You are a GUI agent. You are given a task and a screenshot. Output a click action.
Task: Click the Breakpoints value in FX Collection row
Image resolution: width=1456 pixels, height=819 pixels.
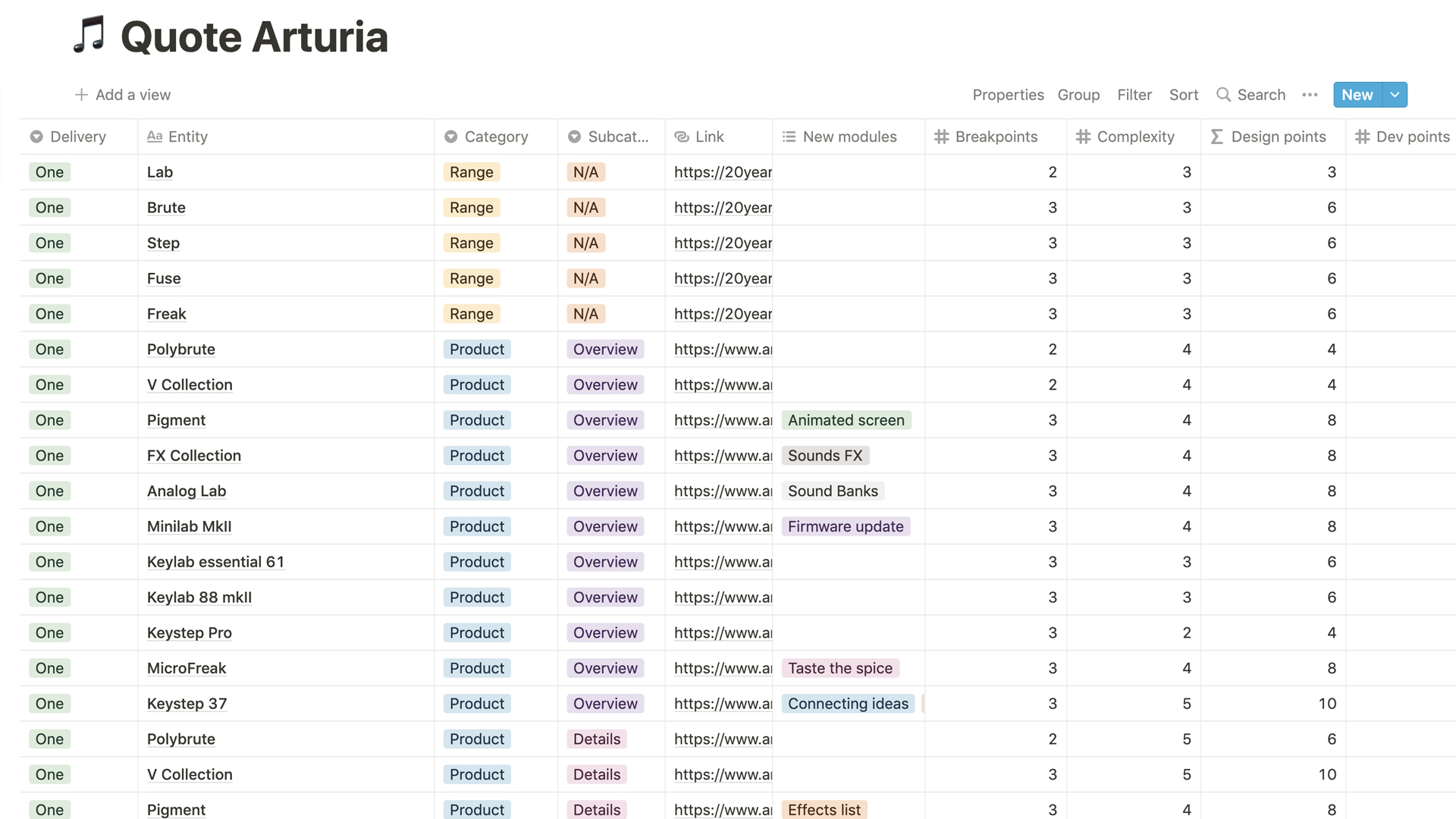click(x=1053, y=456)
